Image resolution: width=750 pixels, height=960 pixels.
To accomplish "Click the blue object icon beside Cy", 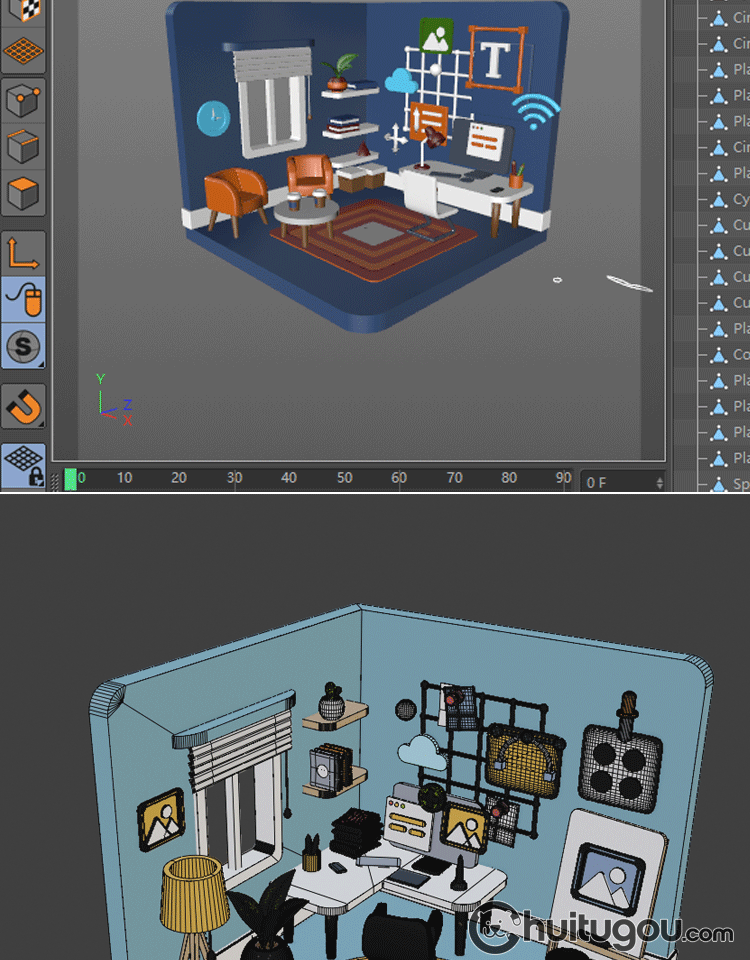I will tap(718, 200).
